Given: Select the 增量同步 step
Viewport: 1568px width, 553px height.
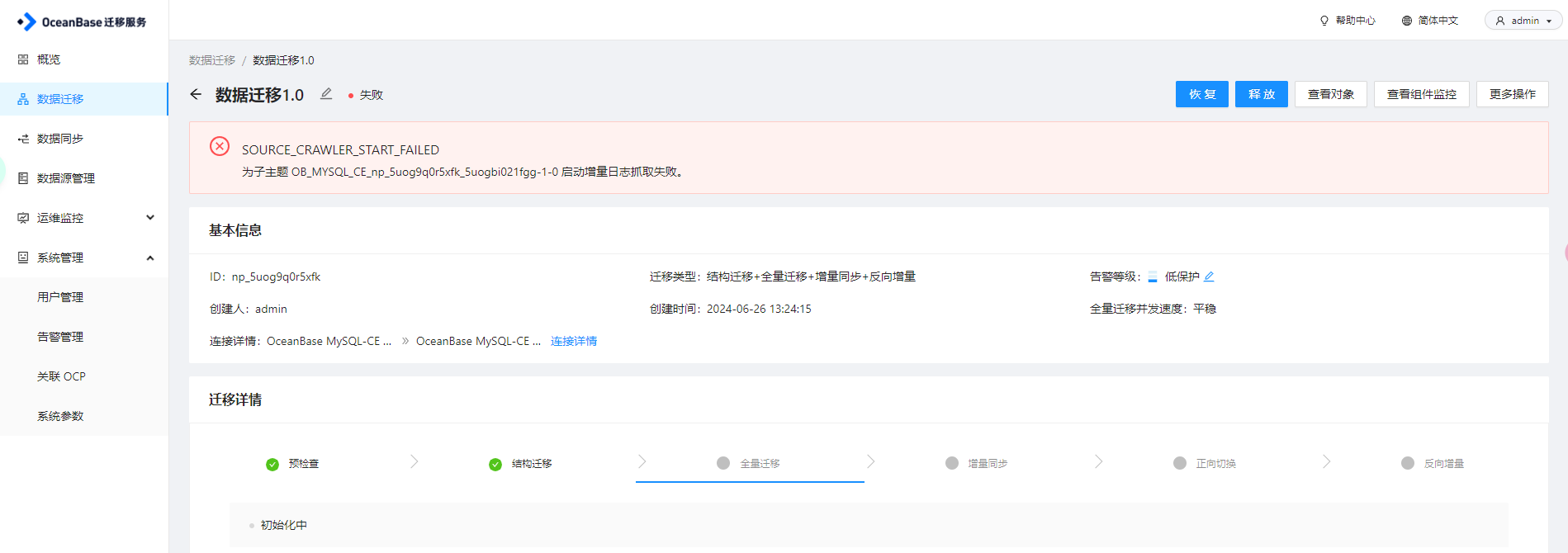Looking at the screenshot, I should (x=988, y=464).
